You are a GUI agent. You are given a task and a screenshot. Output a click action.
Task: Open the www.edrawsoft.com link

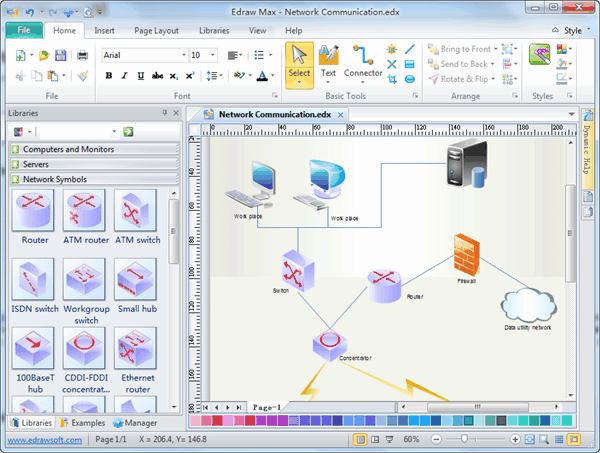click(x=42, y=440)
